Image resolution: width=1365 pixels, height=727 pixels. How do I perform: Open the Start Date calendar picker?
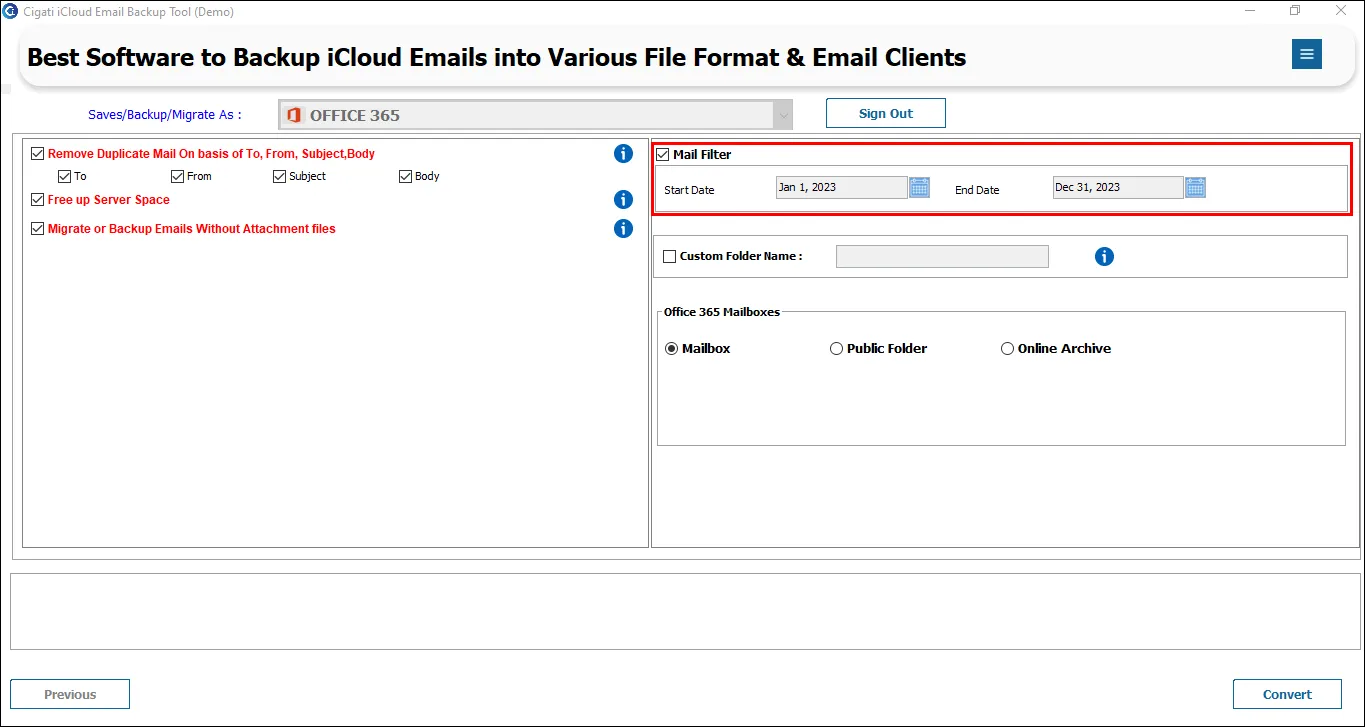[x=920, y=187]
